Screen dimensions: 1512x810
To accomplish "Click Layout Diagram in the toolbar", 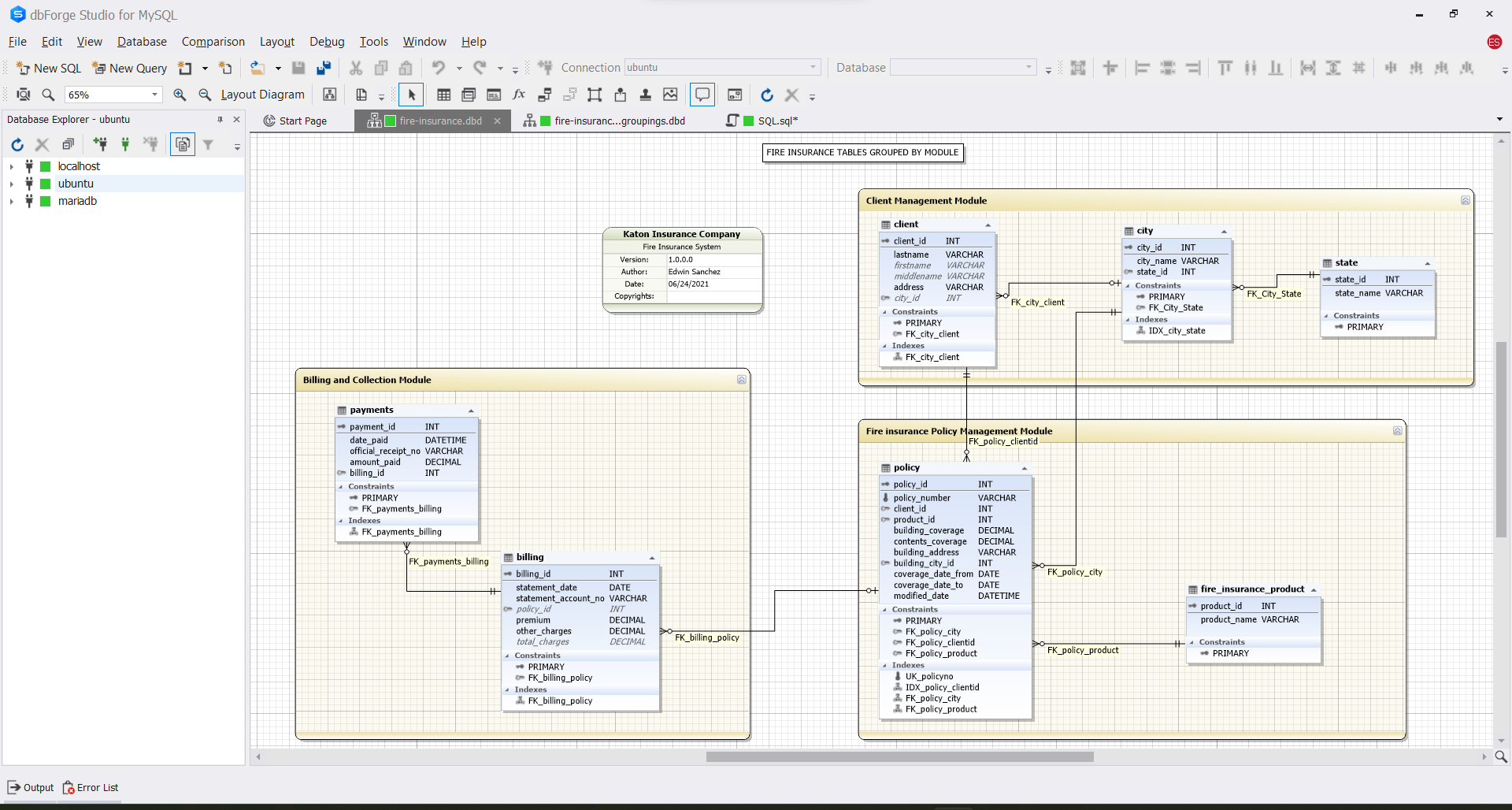I will [x=262, y=95].
